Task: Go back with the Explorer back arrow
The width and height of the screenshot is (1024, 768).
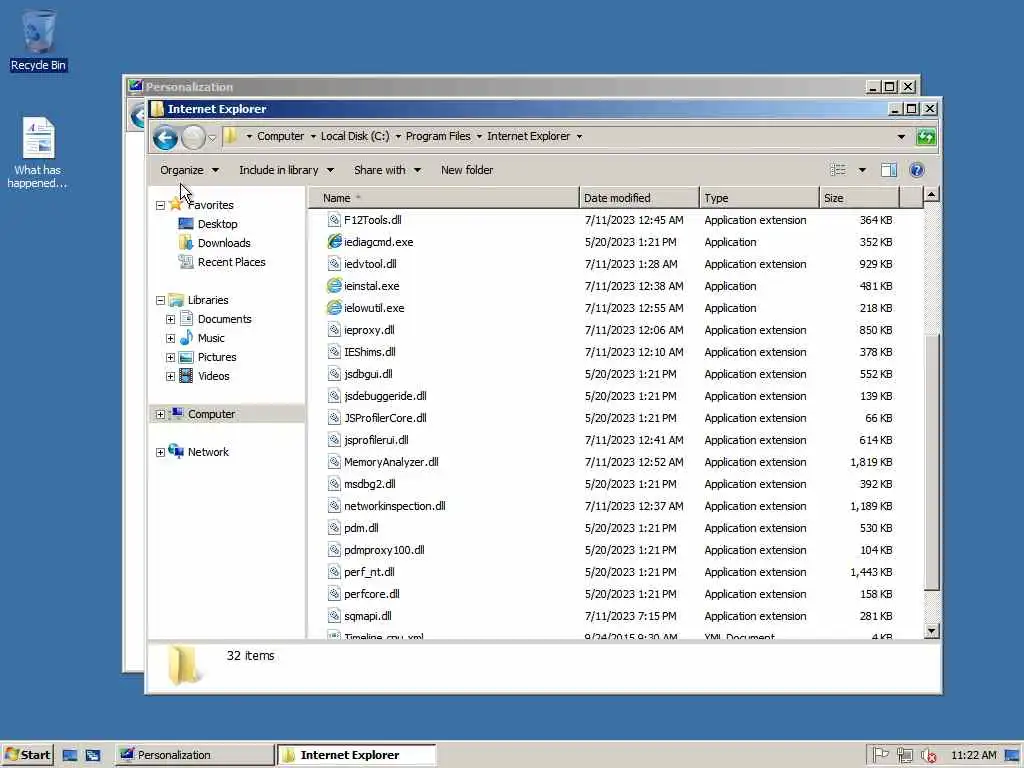Action: [165, 137]
